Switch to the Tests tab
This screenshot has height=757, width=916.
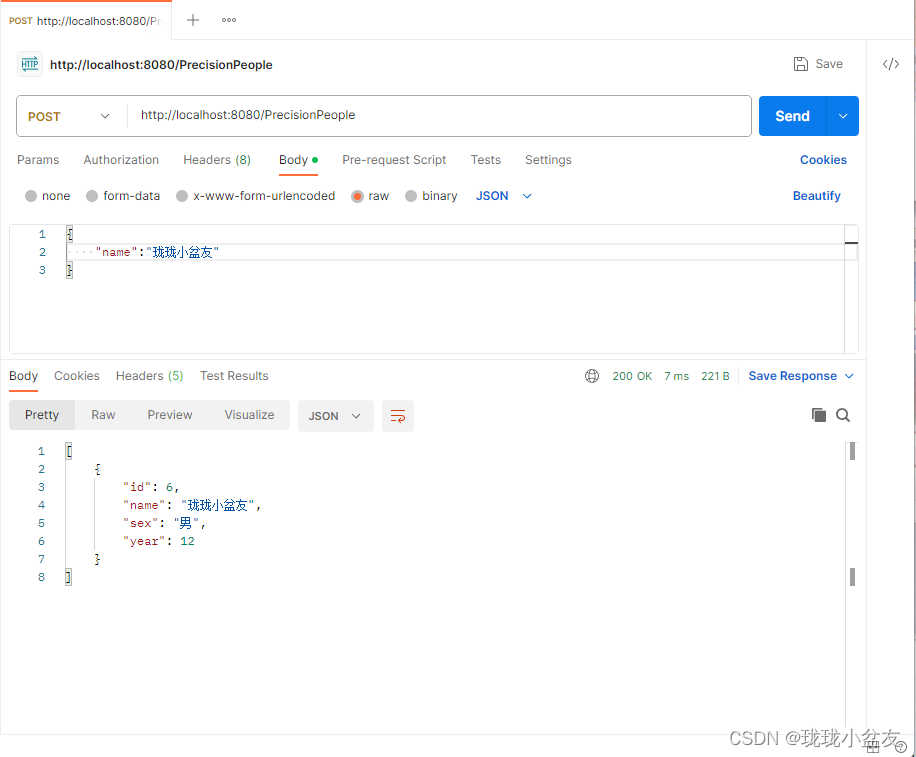coord(485,160)
